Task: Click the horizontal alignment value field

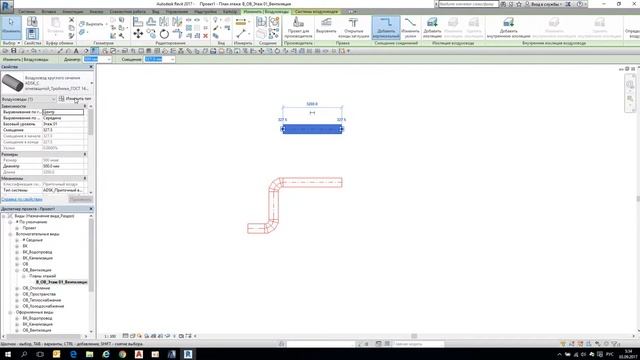Action: 63,112
